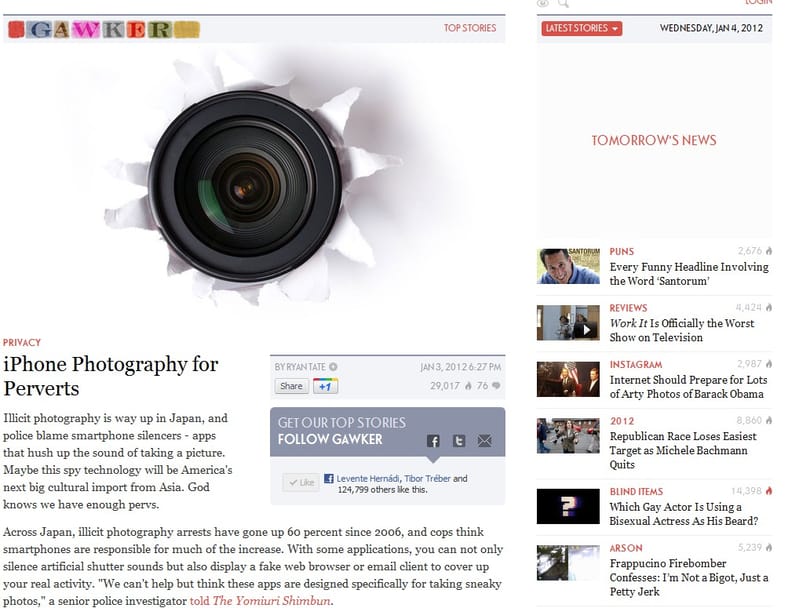Click the Facebook Like button
The image size is (810, 608).
[x=301, y=482]
